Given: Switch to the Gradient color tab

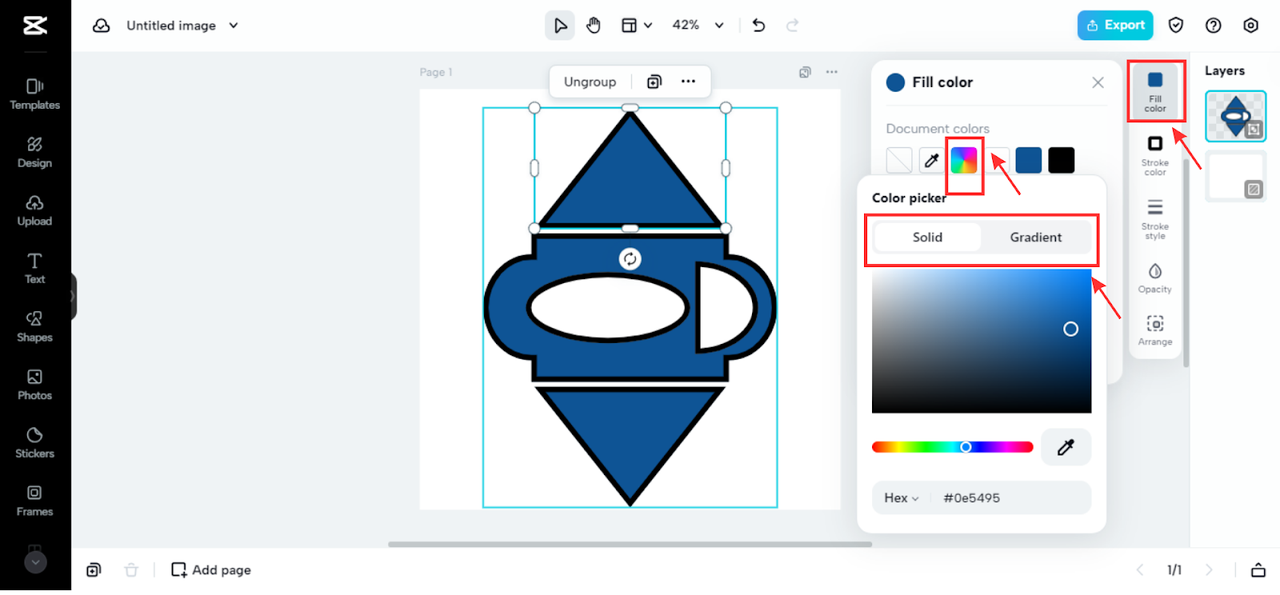Looking at the screenshot, I should tap(1036, 237).
